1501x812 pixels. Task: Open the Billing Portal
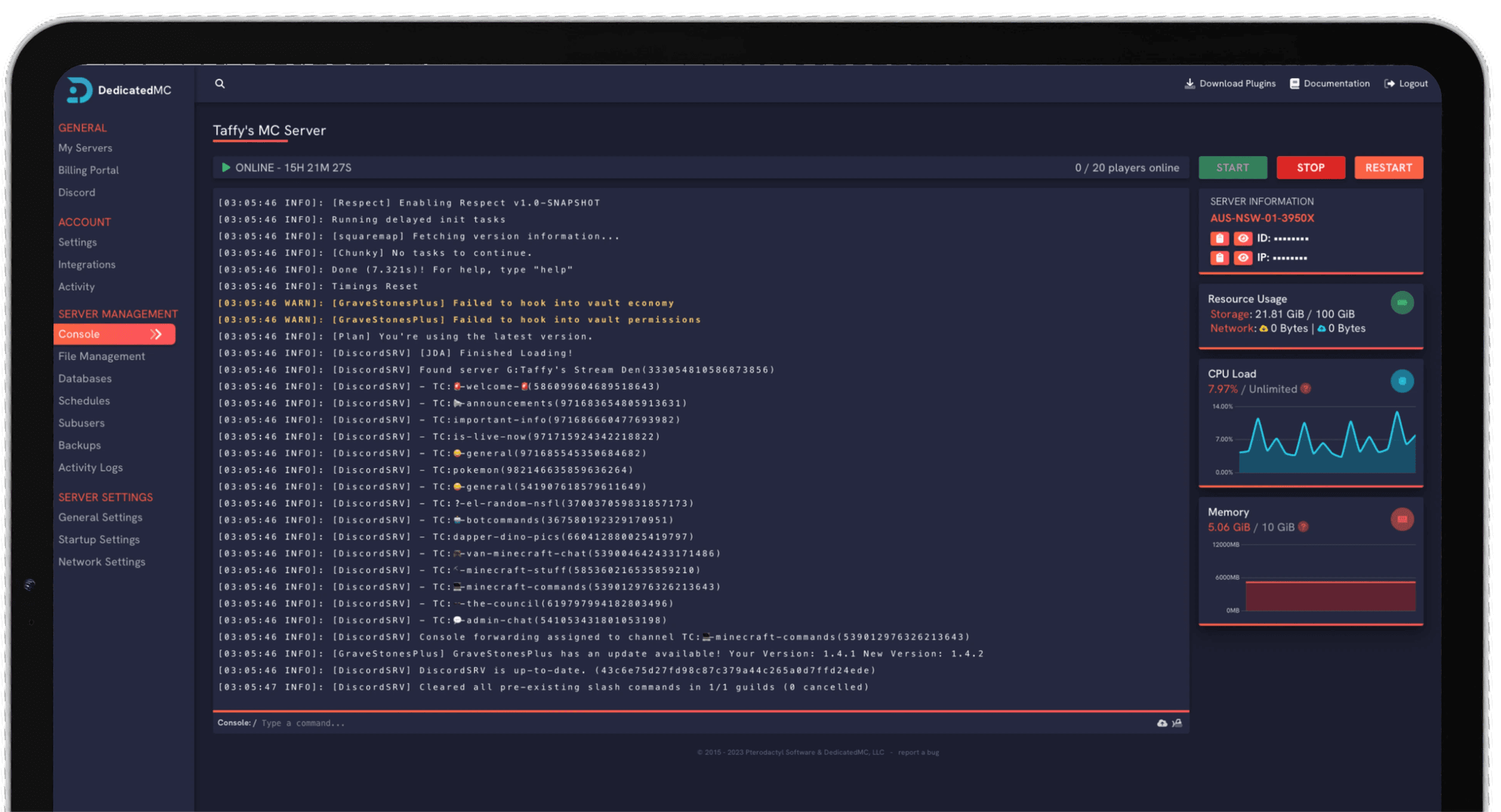point(89,170)
